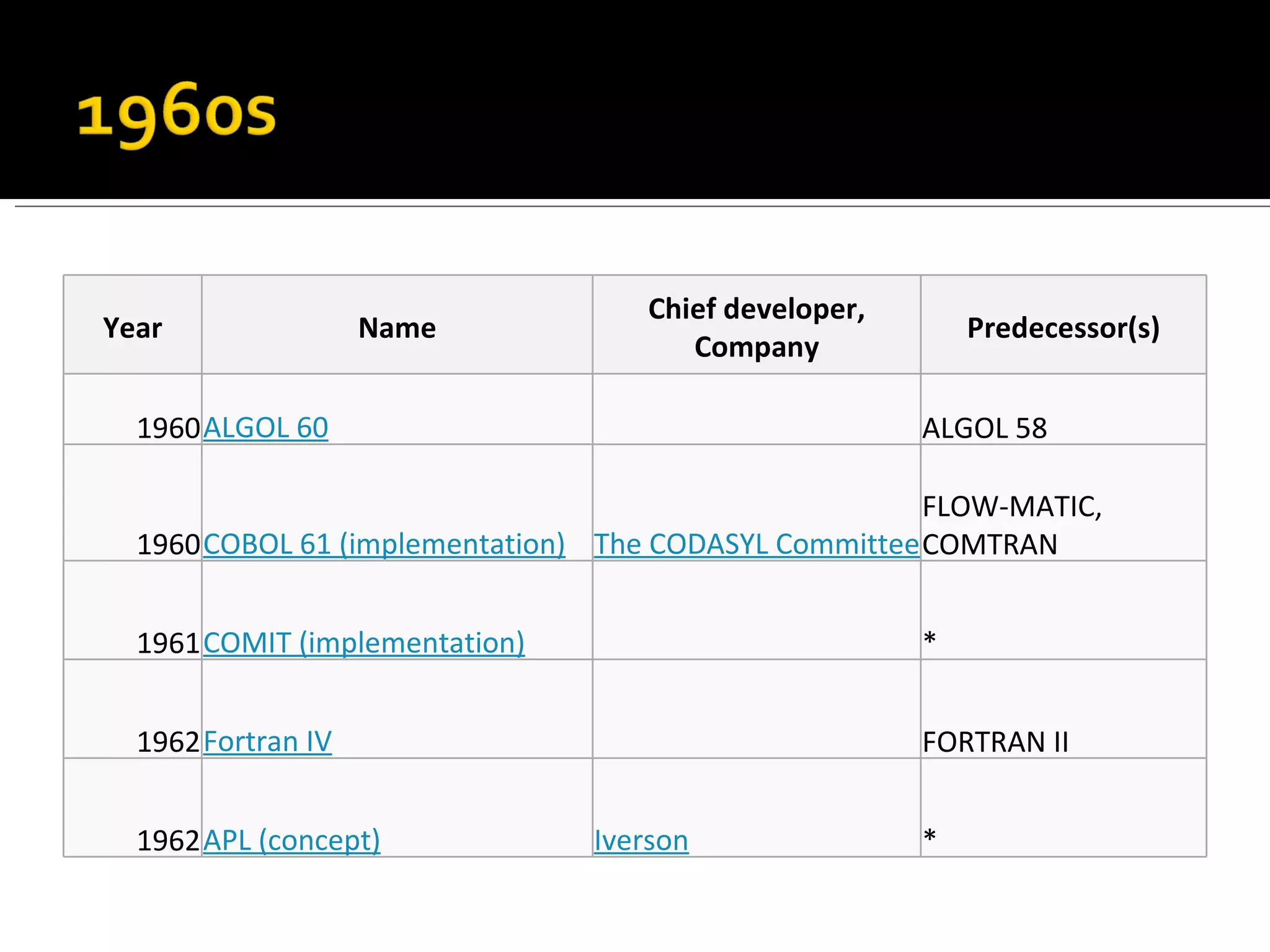Click the asterisk in COMIT row

click(929, 638)
